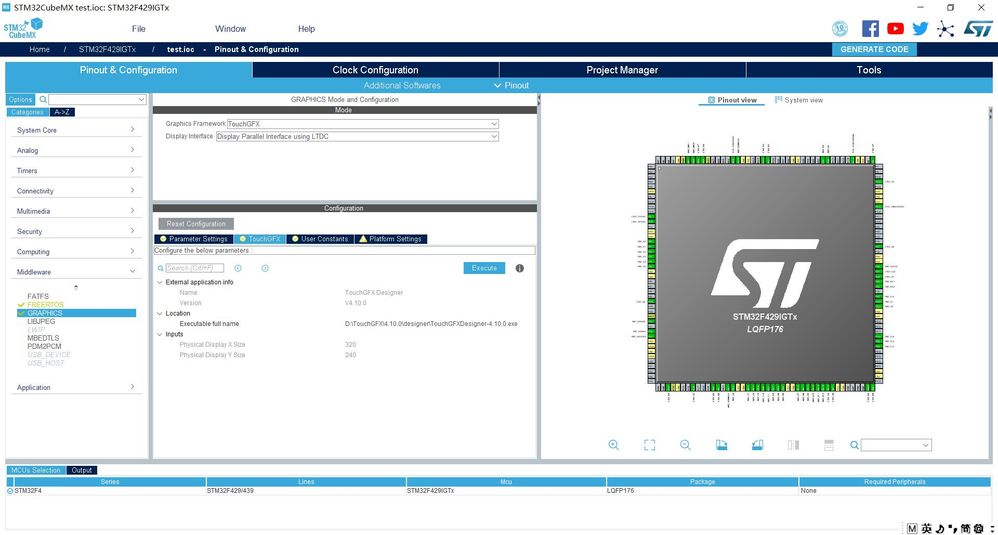Click the pin search magnifier icon
Viewport: 998px width, 535px height.
854,445
